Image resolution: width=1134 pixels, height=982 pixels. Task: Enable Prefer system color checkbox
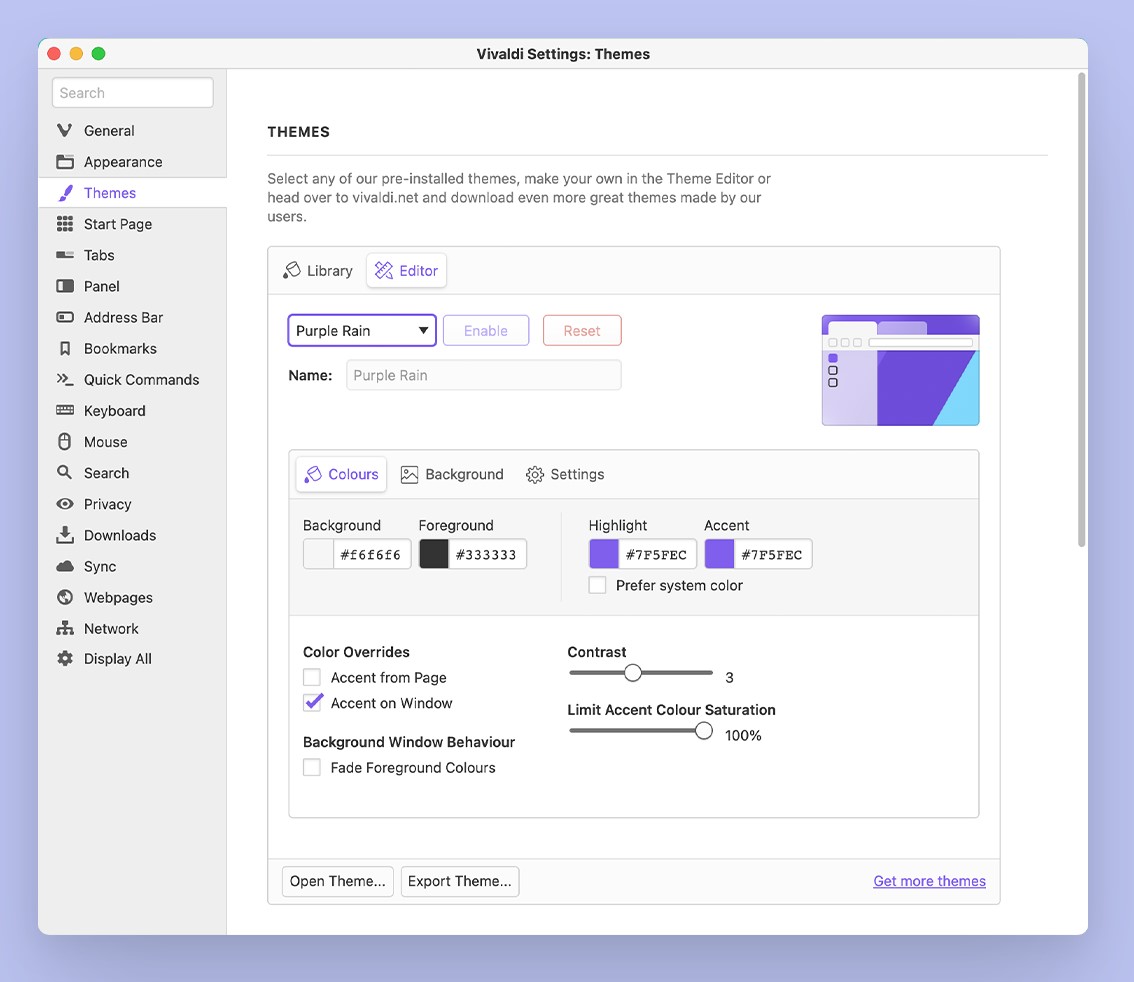[597, 584]
